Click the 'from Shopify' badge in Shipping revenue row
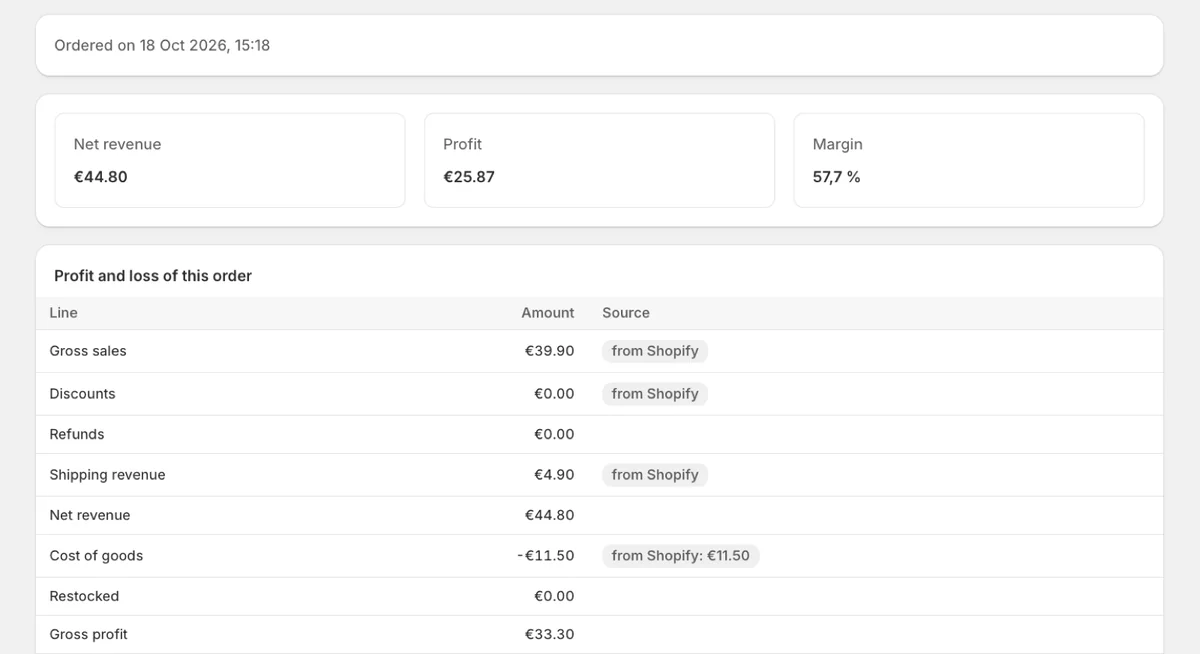1200x654 pixels. point(655,475)
